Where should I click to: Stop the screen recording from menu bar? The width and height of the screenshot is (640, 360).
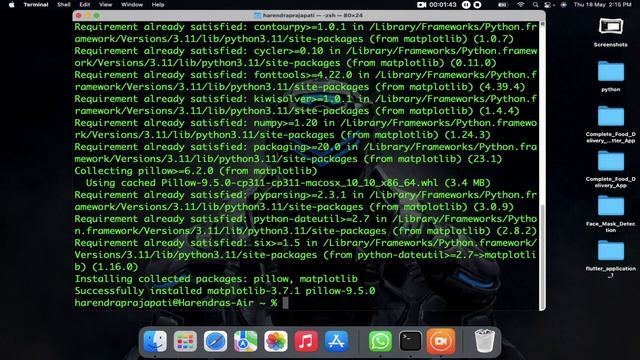477,5
